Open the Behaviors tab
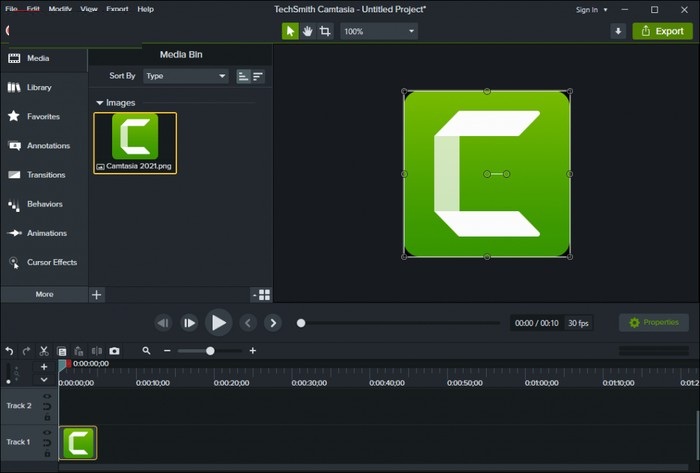 [x=44, y=204]
